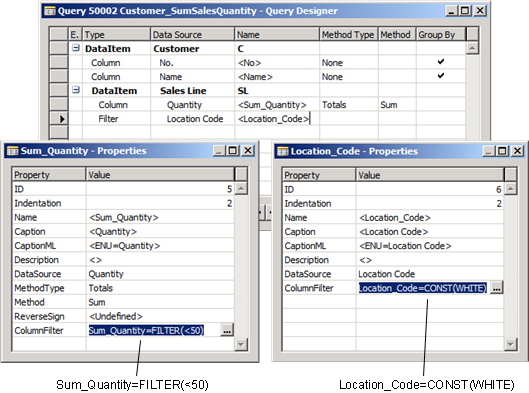Screen dimensions: 529x393
Task: Click Name value <Location_Code> in properties
Action: pyautogui.click(x=430, y=218)
